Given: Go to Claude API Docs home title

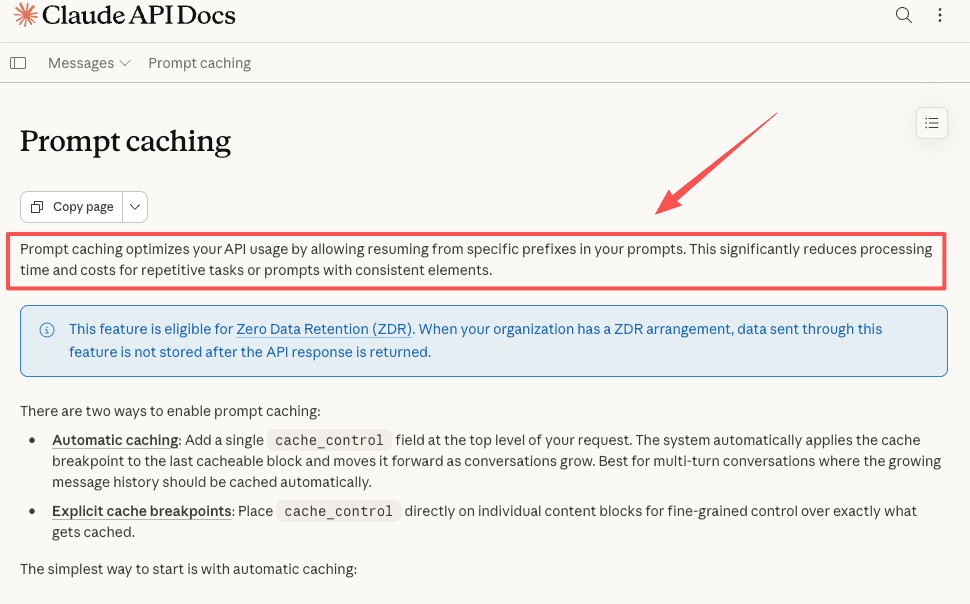Looking at the screenshot, I should tap(139, 15).
